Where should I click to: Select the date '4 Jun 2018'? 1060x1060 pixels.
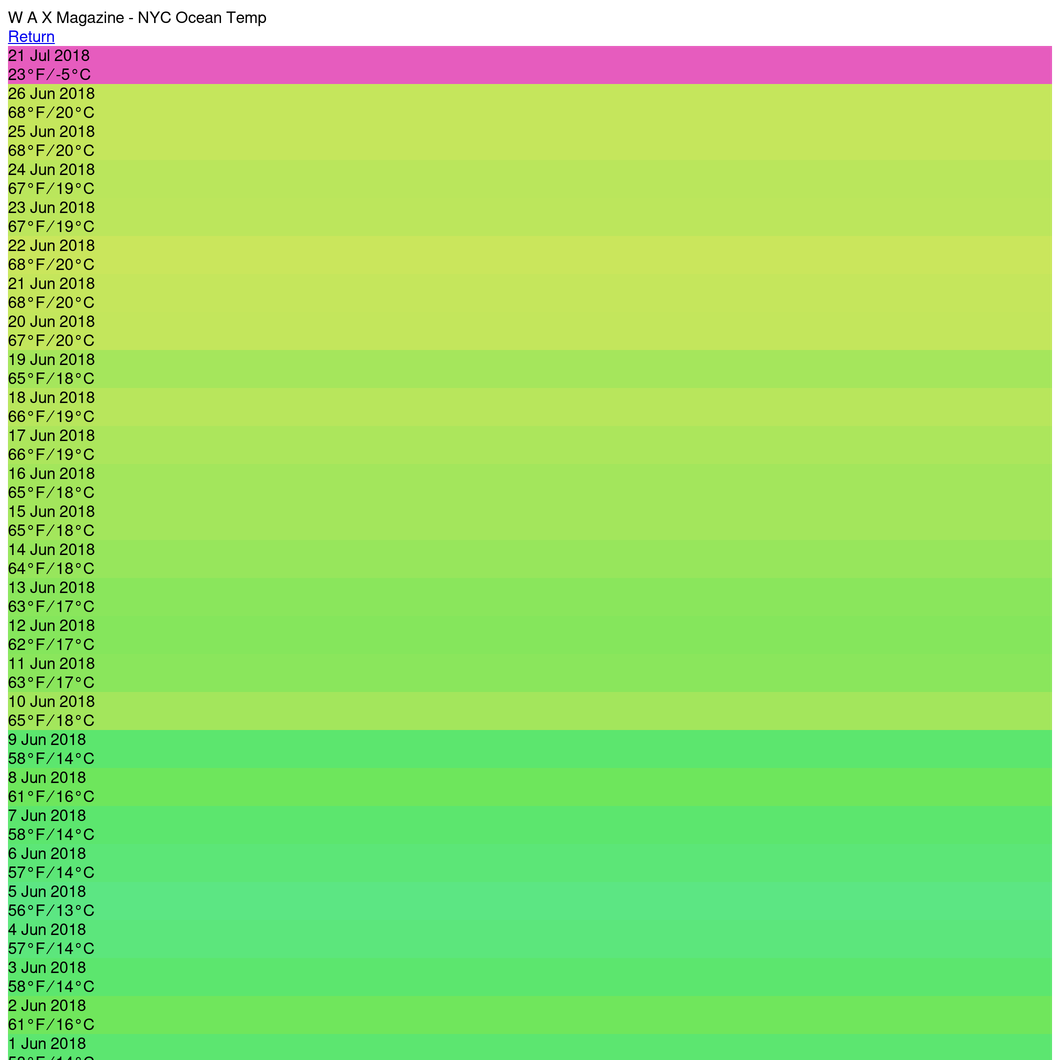(47, 929)
